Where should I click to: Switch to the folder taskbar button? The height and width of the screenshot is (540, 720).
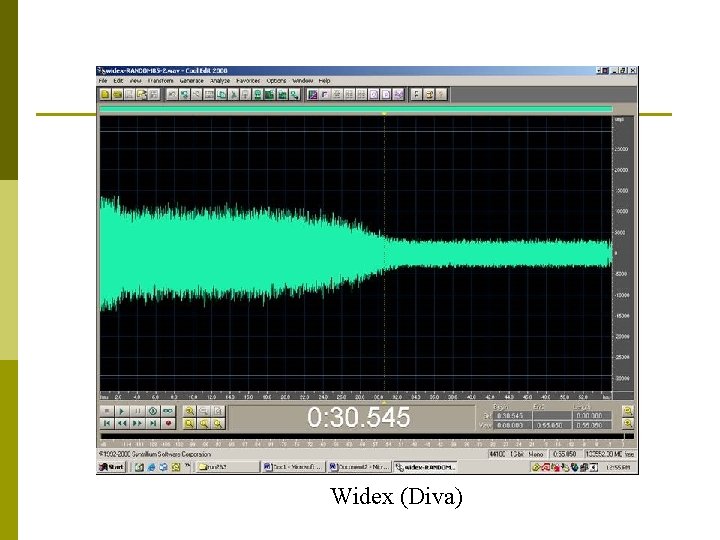coord(227,467)
